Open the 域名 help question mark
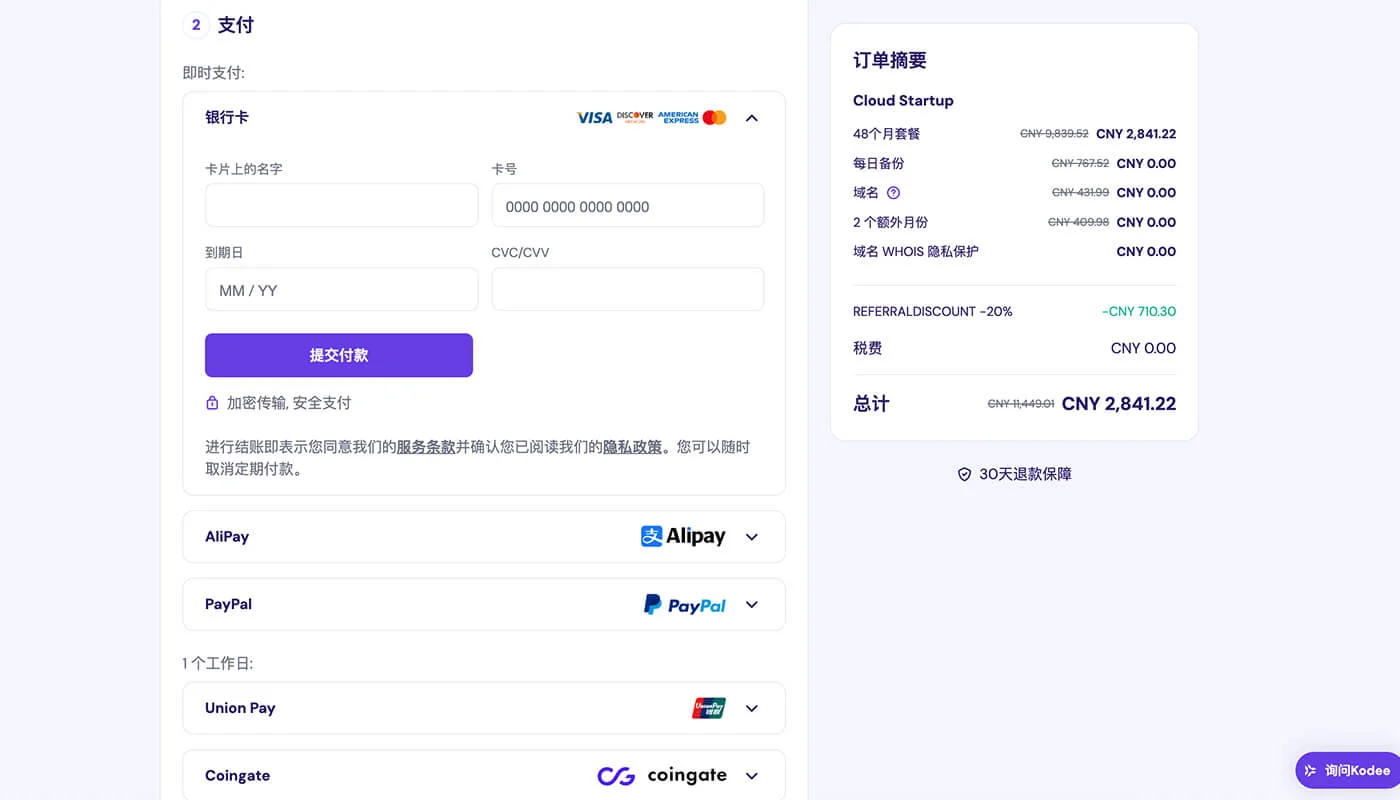Image resolution: width=1400 pixels, height=800 pixels. click(x=892, y=192)
